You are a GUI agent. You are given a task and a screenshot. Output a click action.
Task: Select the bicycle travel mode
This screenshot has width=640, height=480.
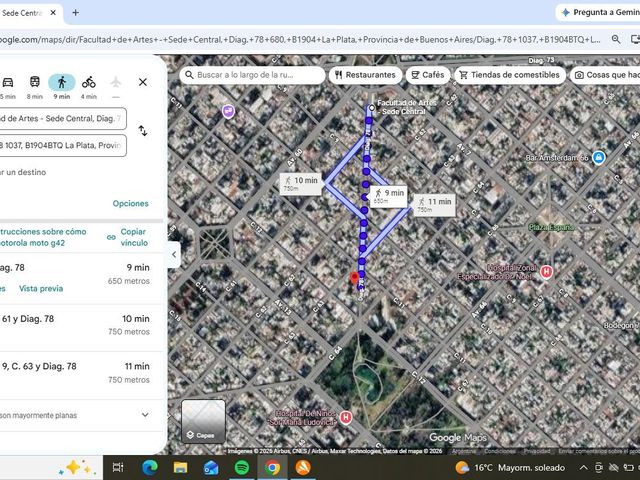click(89, 82)
